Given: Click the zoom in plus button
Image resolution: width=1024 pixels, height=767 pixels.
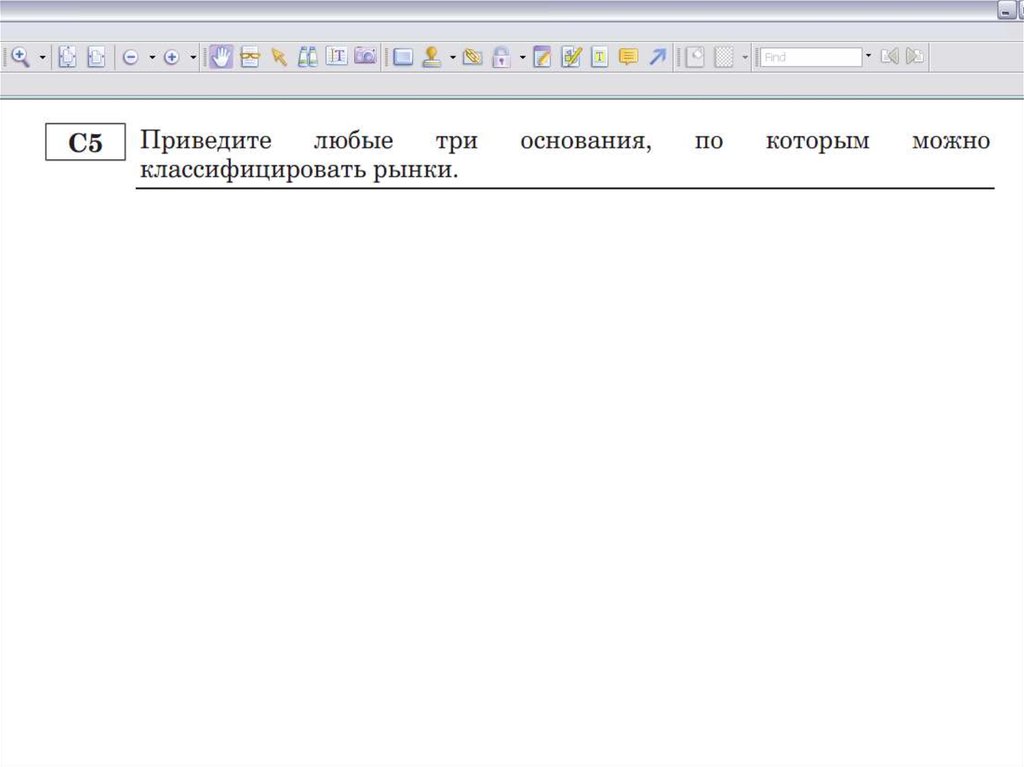Looking at the screenshot, I should click(171, 57).
